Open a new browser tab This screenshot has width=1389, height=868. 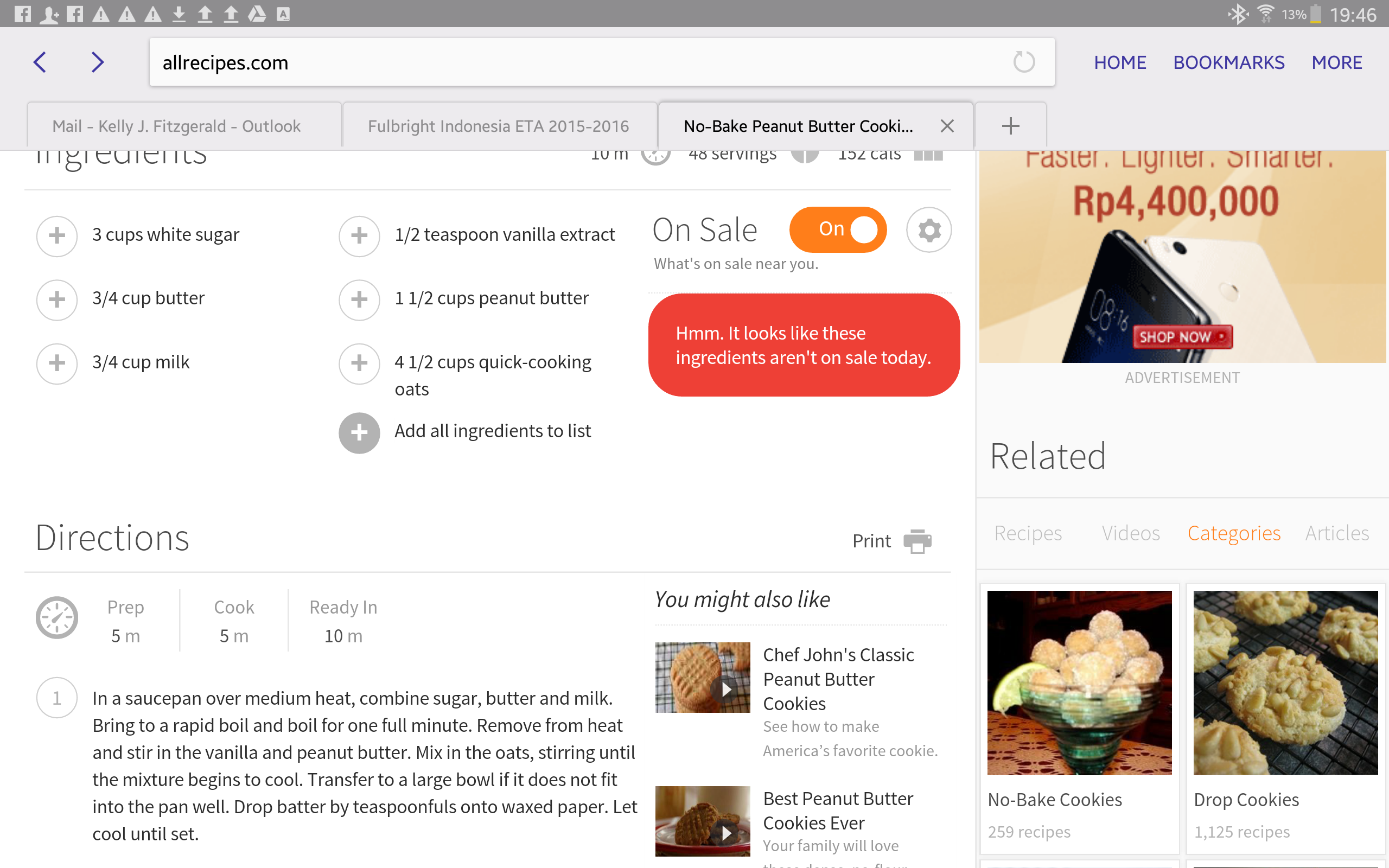click(1010, 126)
